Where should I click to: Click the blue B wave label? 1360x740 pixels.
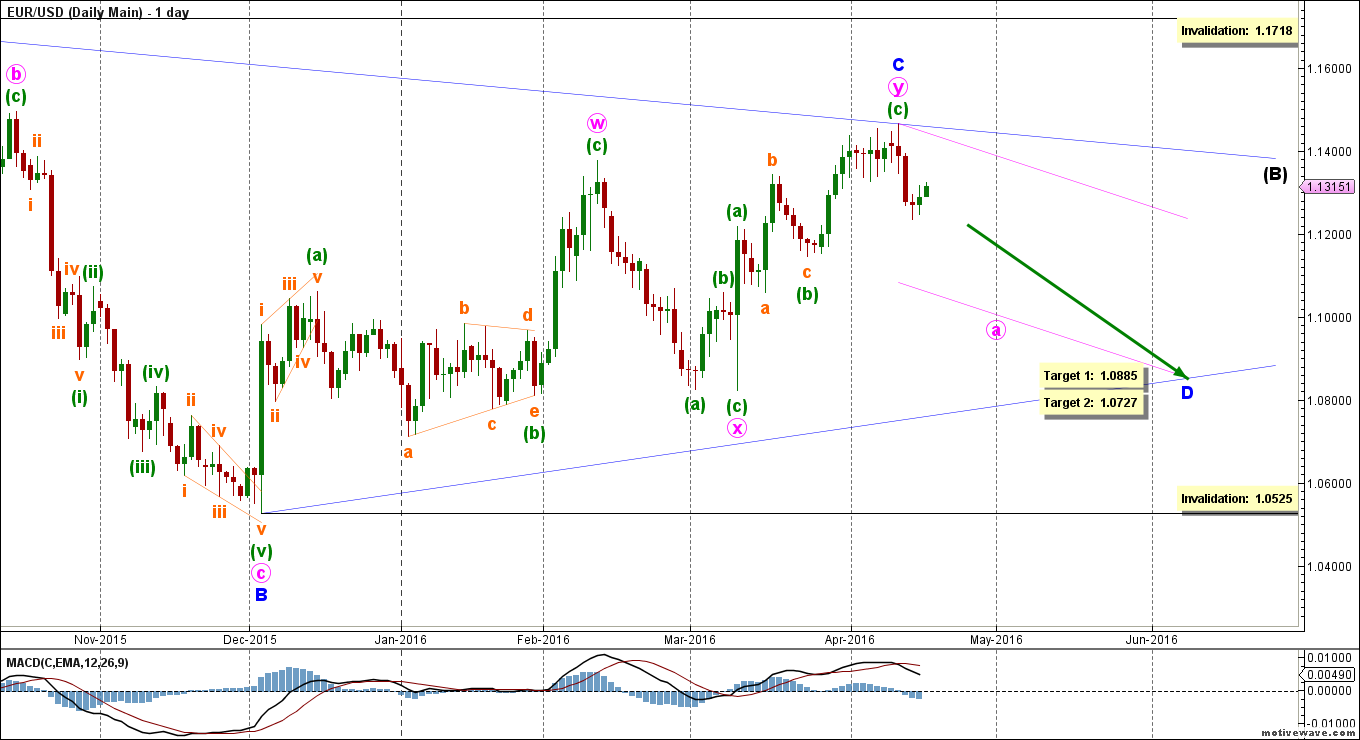point(260,595)
